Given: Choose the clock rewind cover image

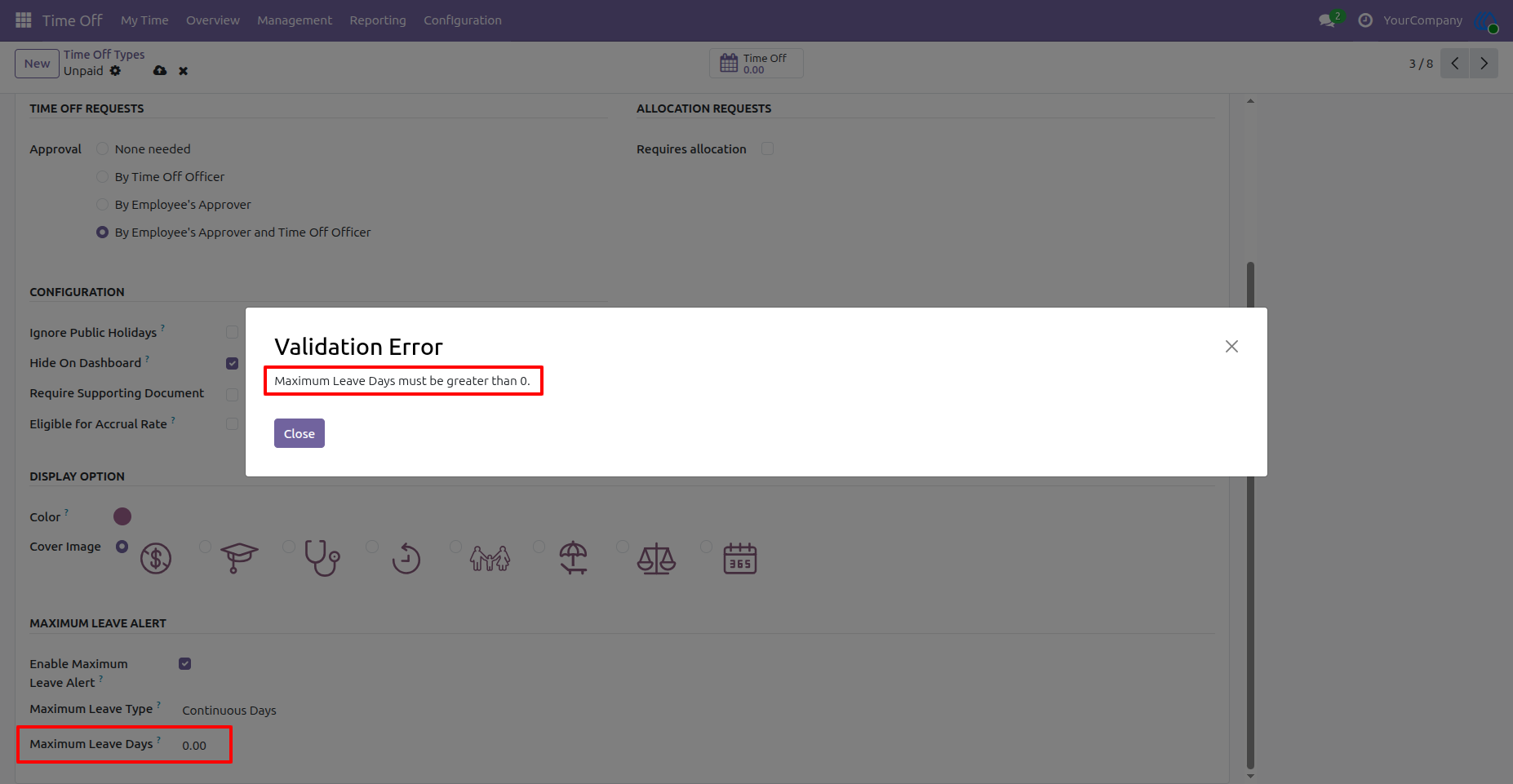Looking at the screenshot, I should click(x=406, y=559).
